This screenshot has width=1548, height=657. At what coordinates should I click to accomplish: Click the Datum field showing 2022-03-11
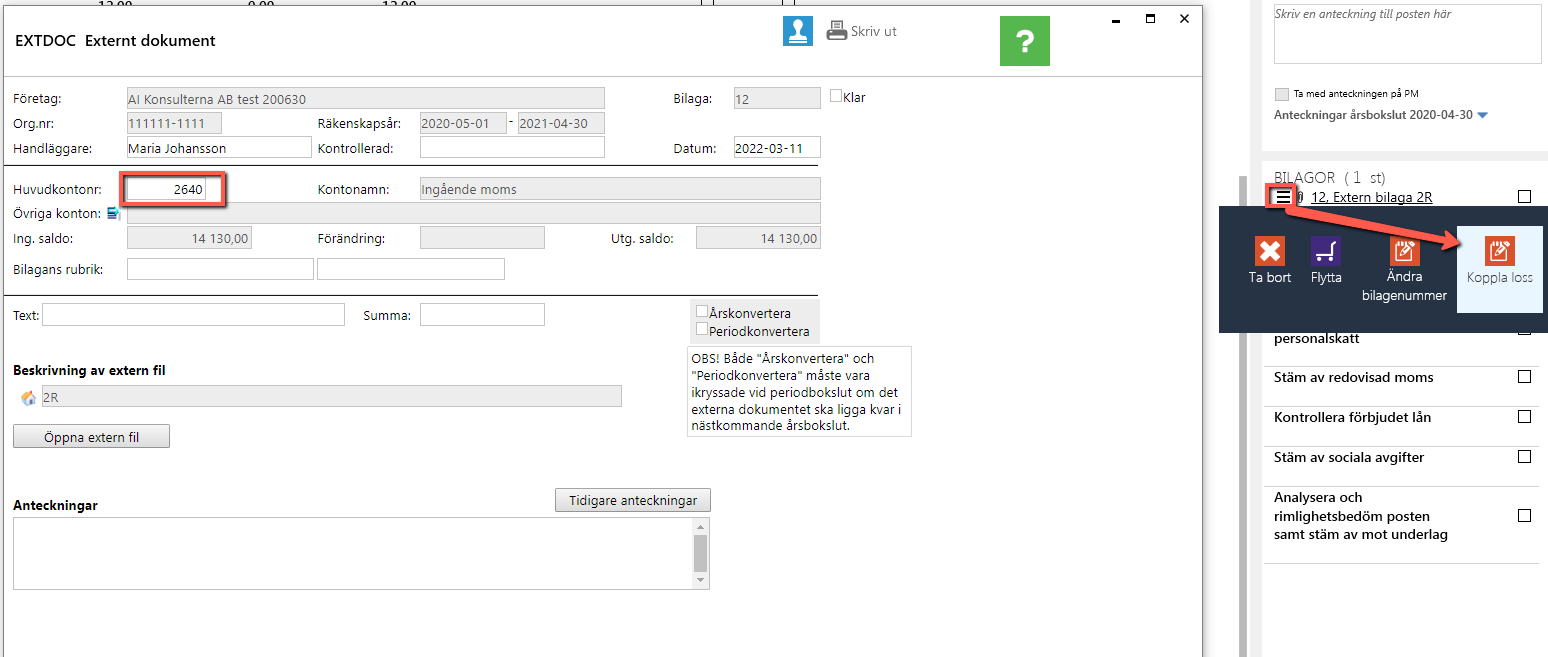coord(777,148)
